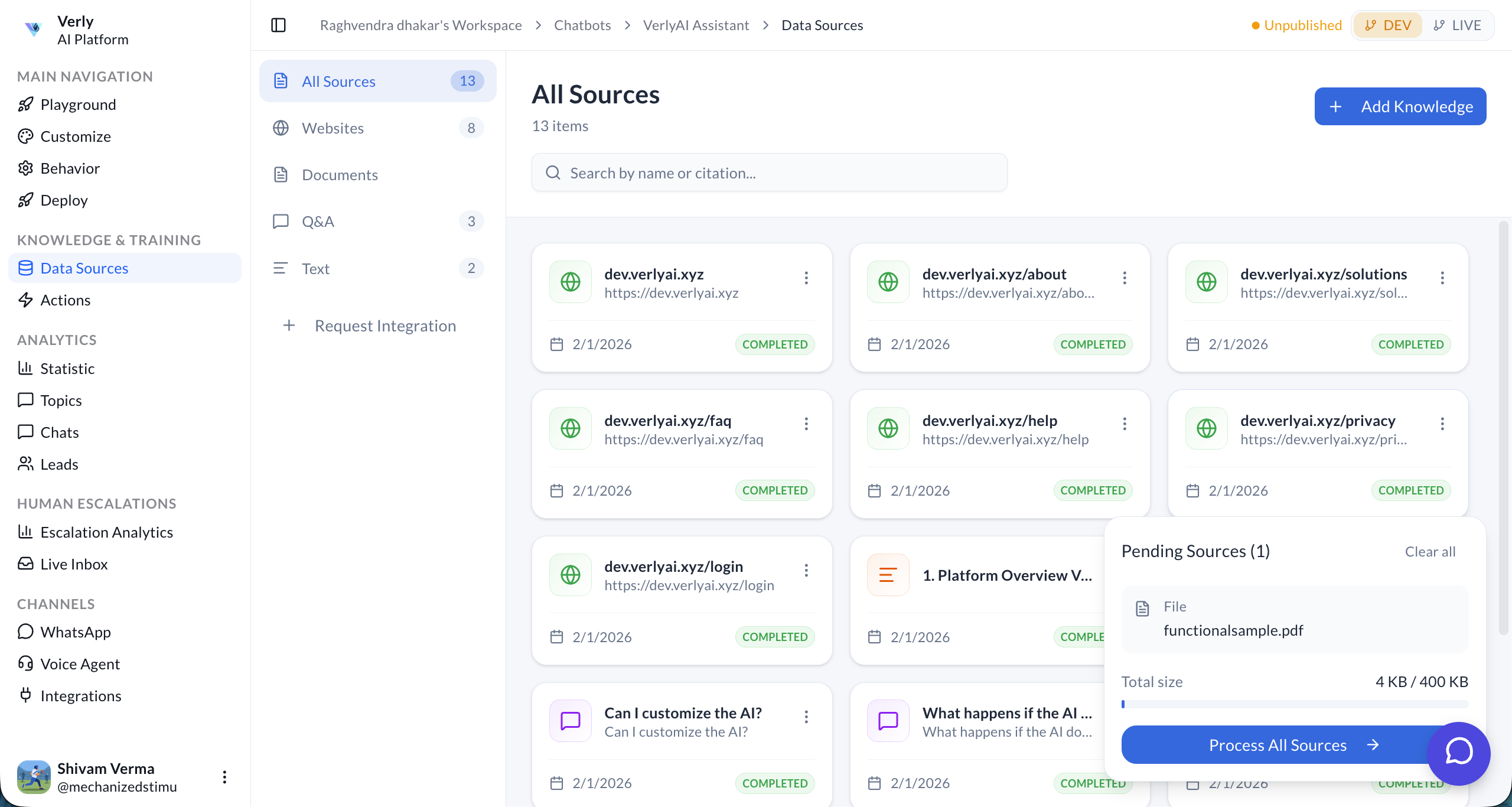The height and width of the screenshot is (807, 1512).
Task: Switch environment to DEV
Action: pyautogui.click(x=1388, y=25)
